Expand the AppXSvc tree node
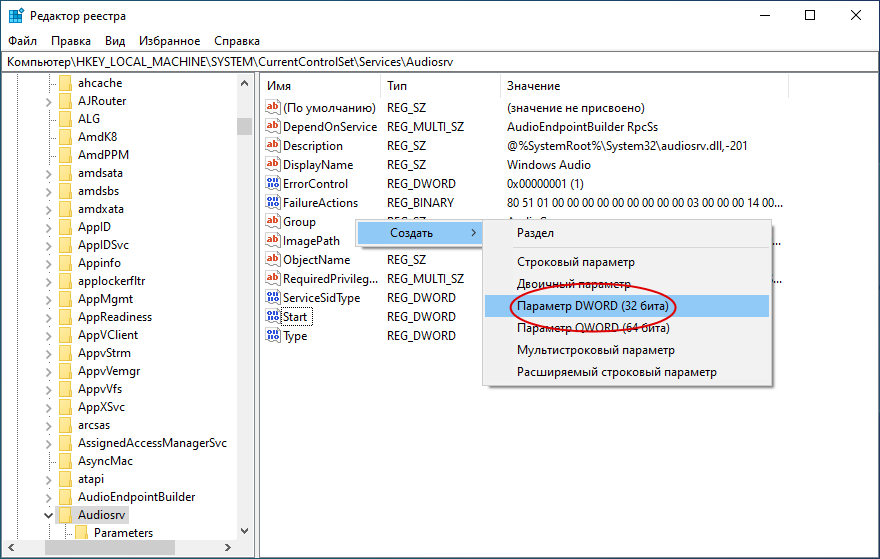Screen dimensions: 880x559 [x=48, y=407]
